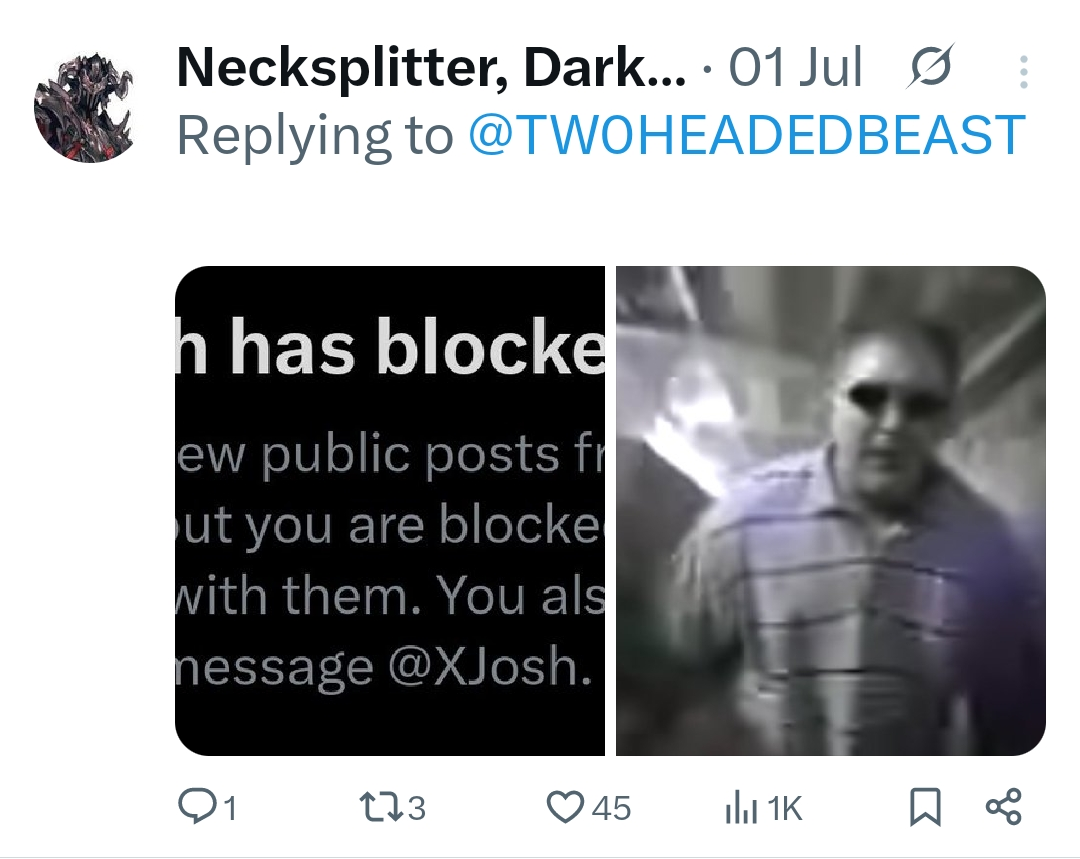
Task: Open the three-dot more options menu
Action: (1024, 72)
